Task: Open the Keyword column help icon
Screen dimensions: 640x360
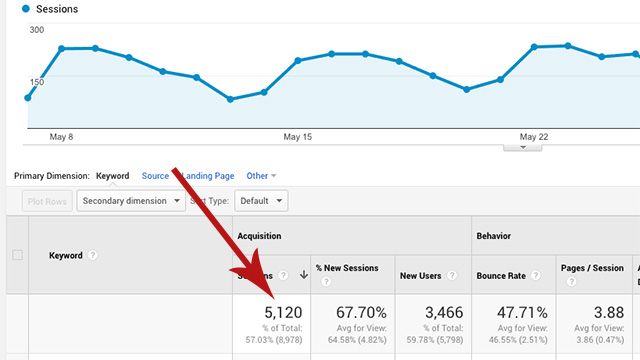Action: click(x=93, y=255)
